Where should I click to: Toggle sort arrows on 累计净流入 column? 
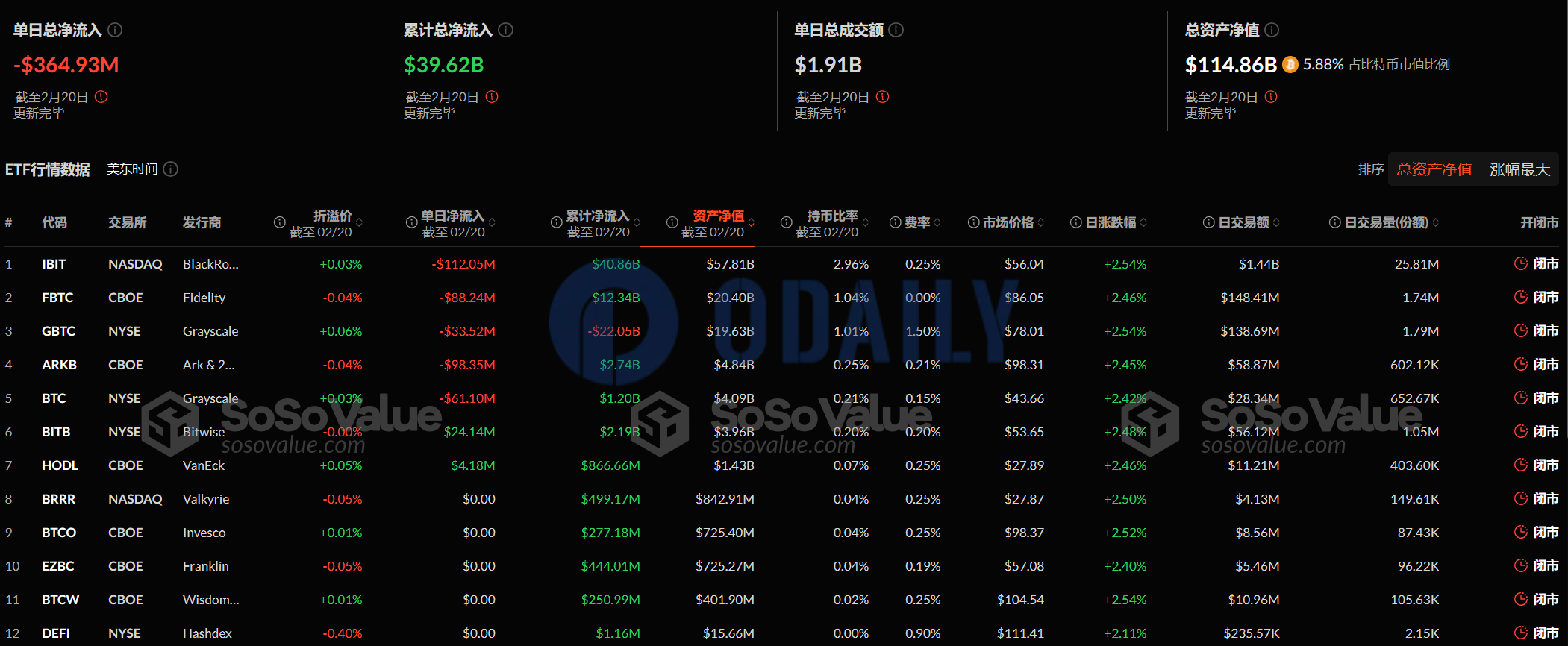point(637,222)
